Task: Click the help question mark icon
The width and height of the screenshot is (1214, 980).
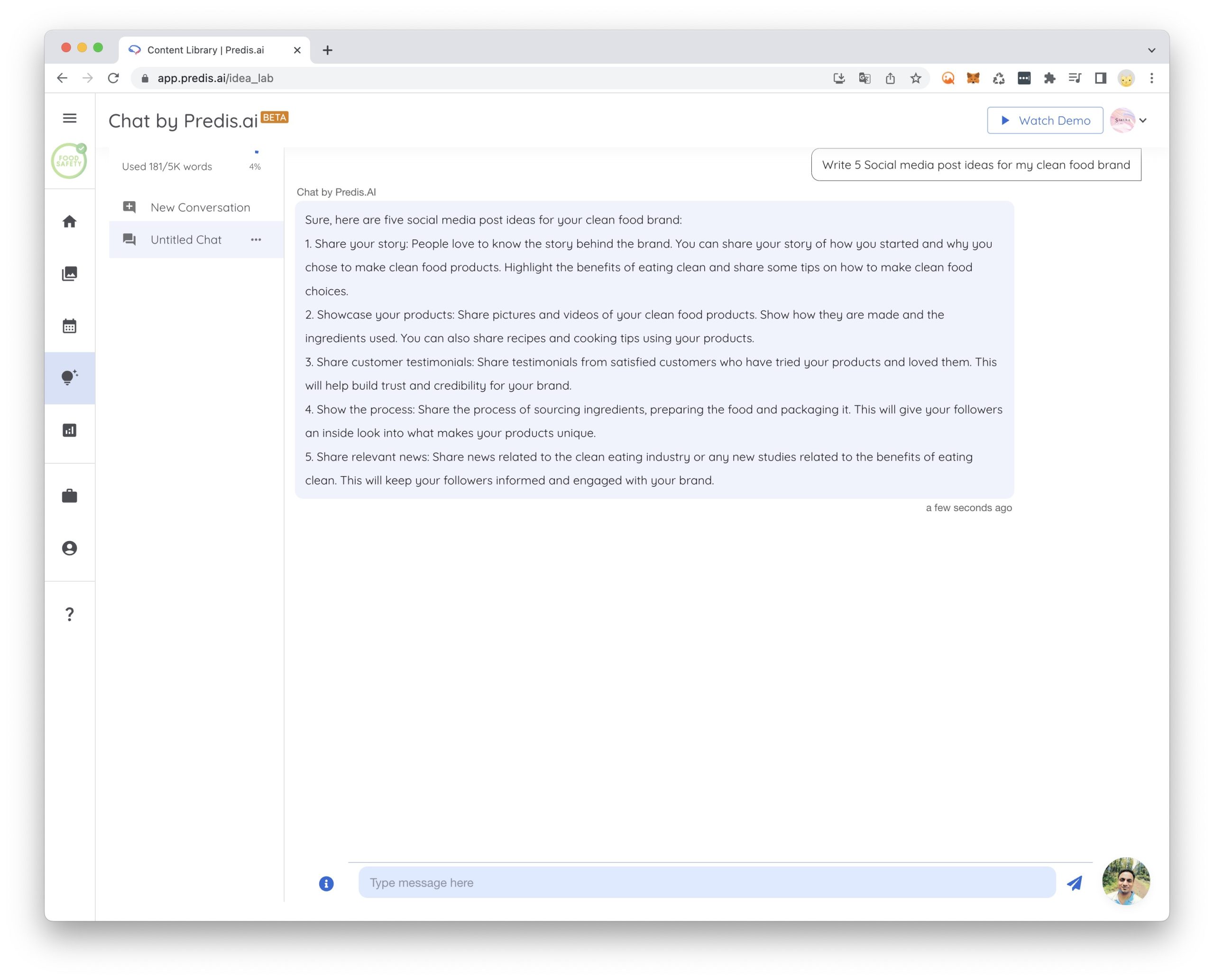Action: (x=69, y=614)
